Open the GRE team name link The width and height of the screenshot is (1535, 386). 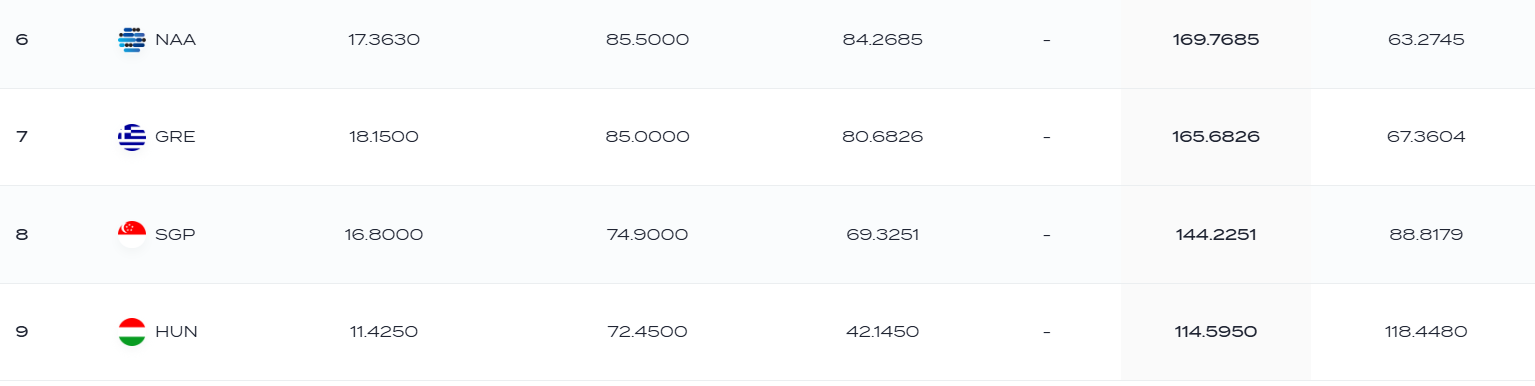tap(175, 137)
